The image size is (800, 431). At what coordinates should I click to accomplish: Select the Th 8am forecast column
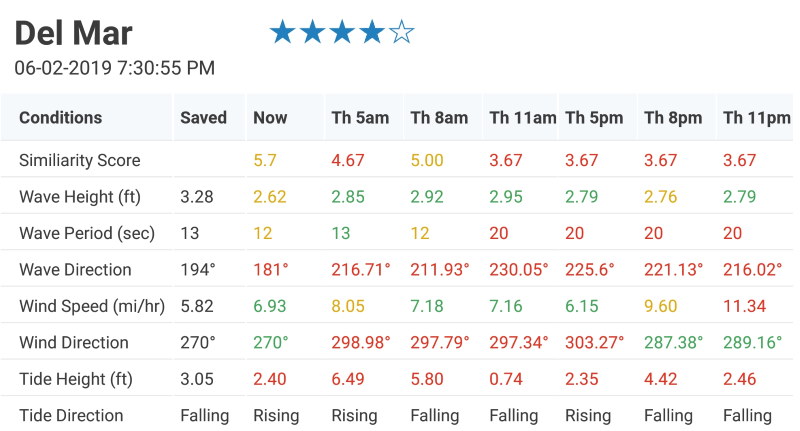click(x=439, y=118)
